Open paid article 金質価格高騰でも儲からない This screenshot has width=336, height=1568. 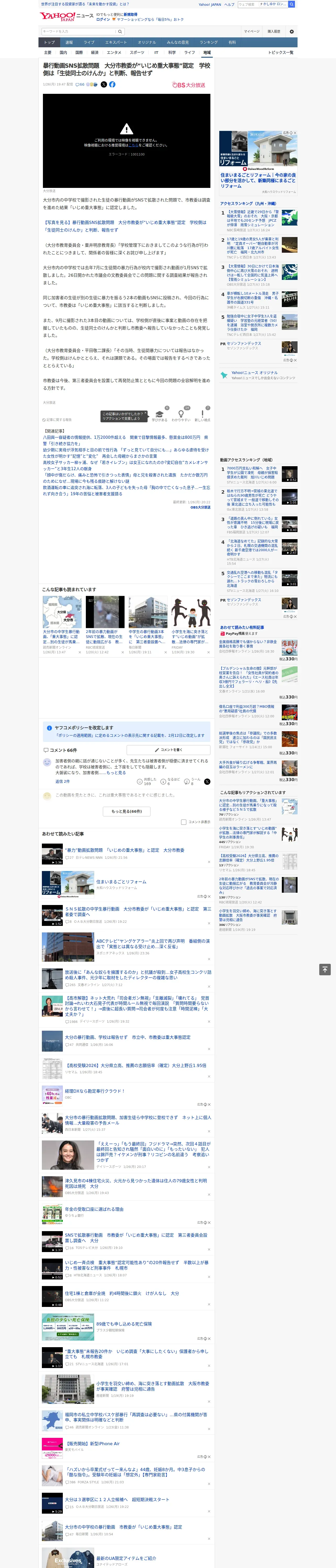point(248,644)
